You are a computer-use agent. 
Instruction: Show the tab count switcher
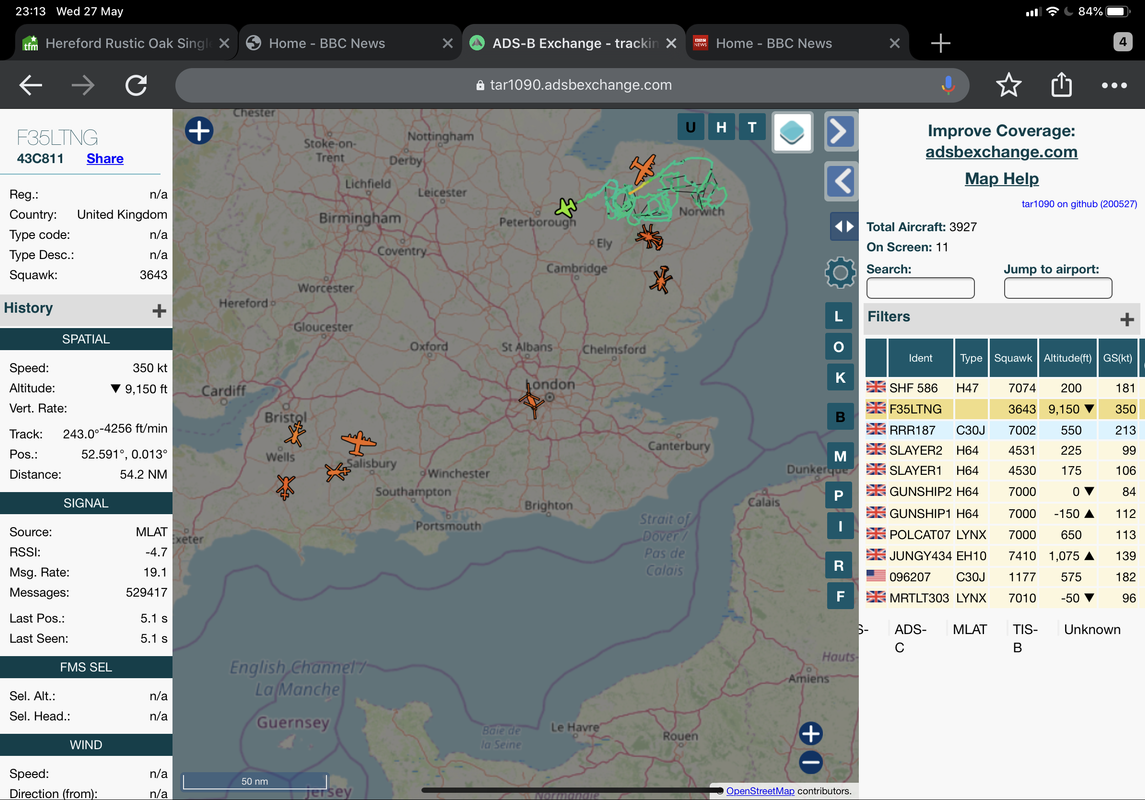point(1122,42)
